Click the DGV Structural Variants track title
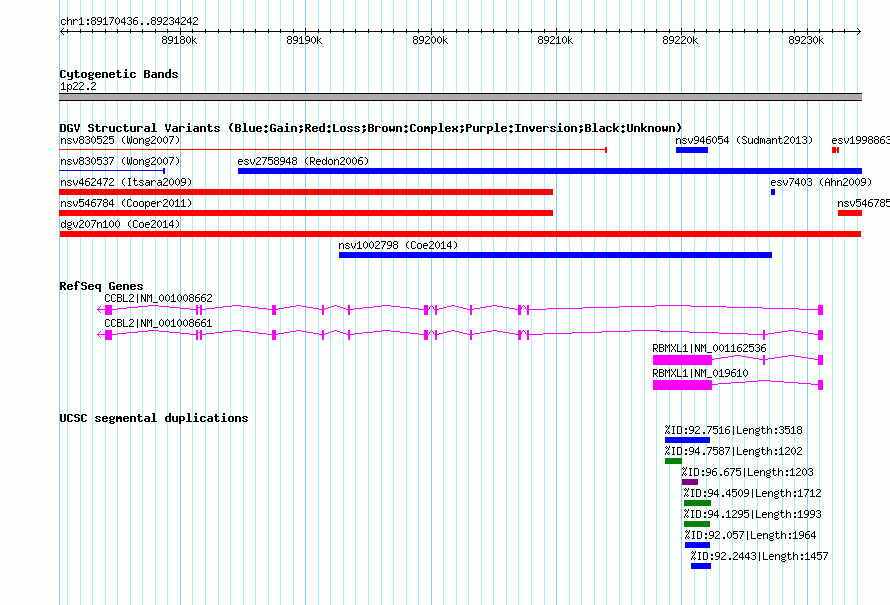Image resolution: width=890 pixels, height=605 pixels. (371, 128)
